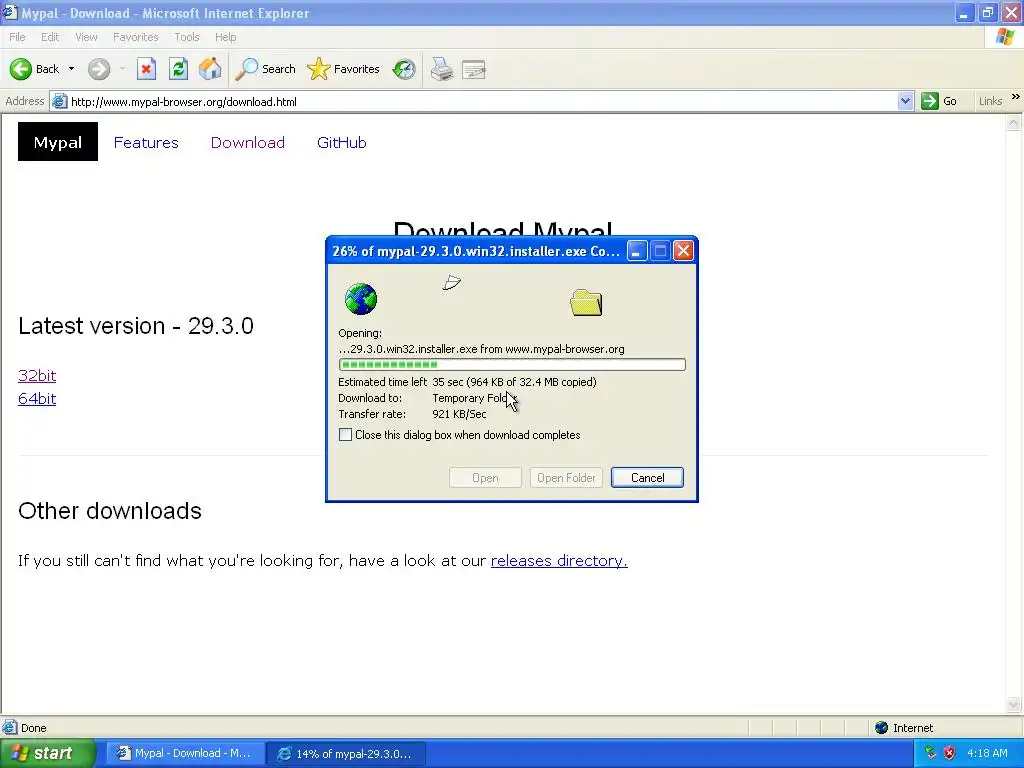
Task: Open the Features page link
Action: pos(146,142)
